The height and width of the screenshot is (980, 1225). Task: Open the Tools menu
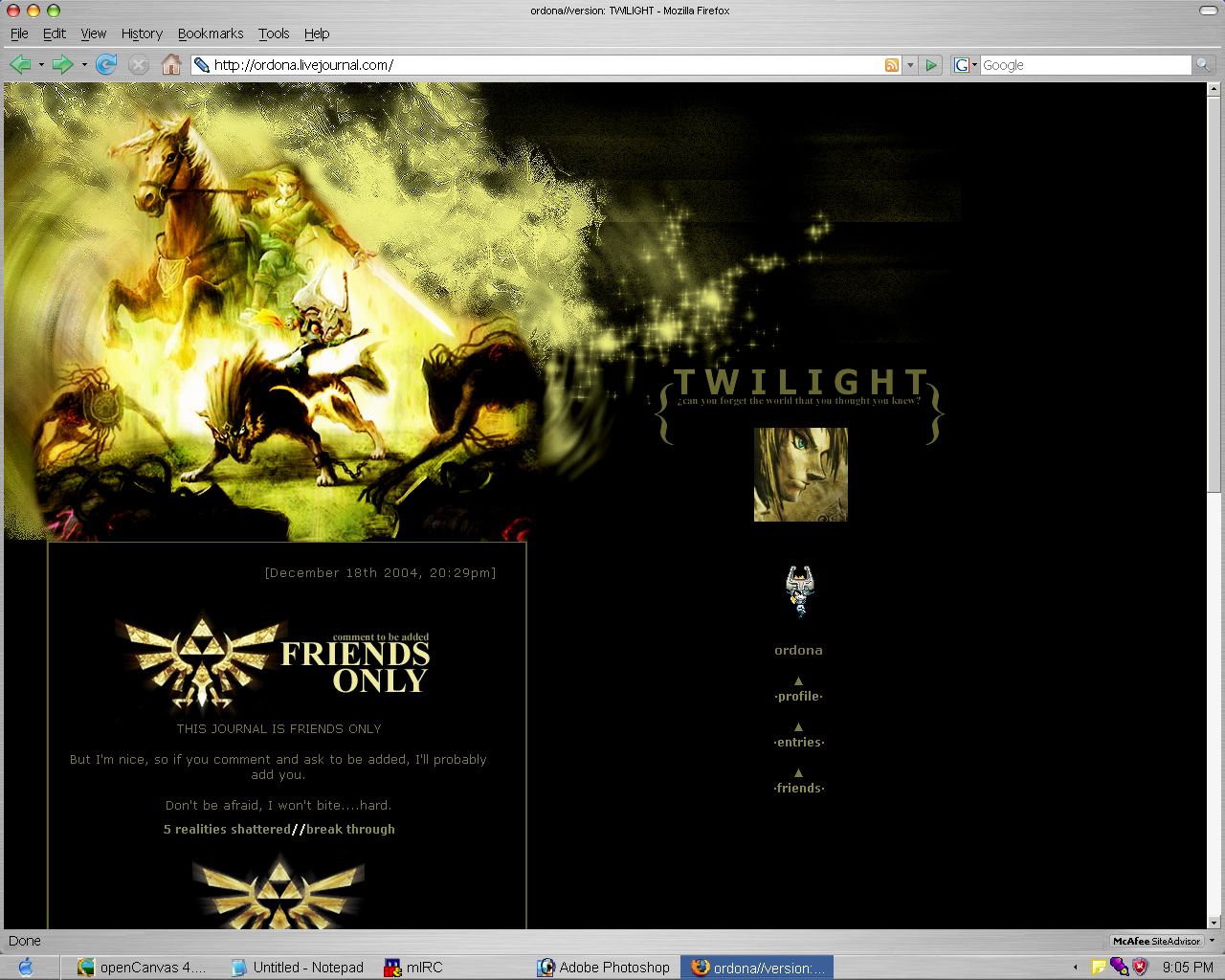274,33
